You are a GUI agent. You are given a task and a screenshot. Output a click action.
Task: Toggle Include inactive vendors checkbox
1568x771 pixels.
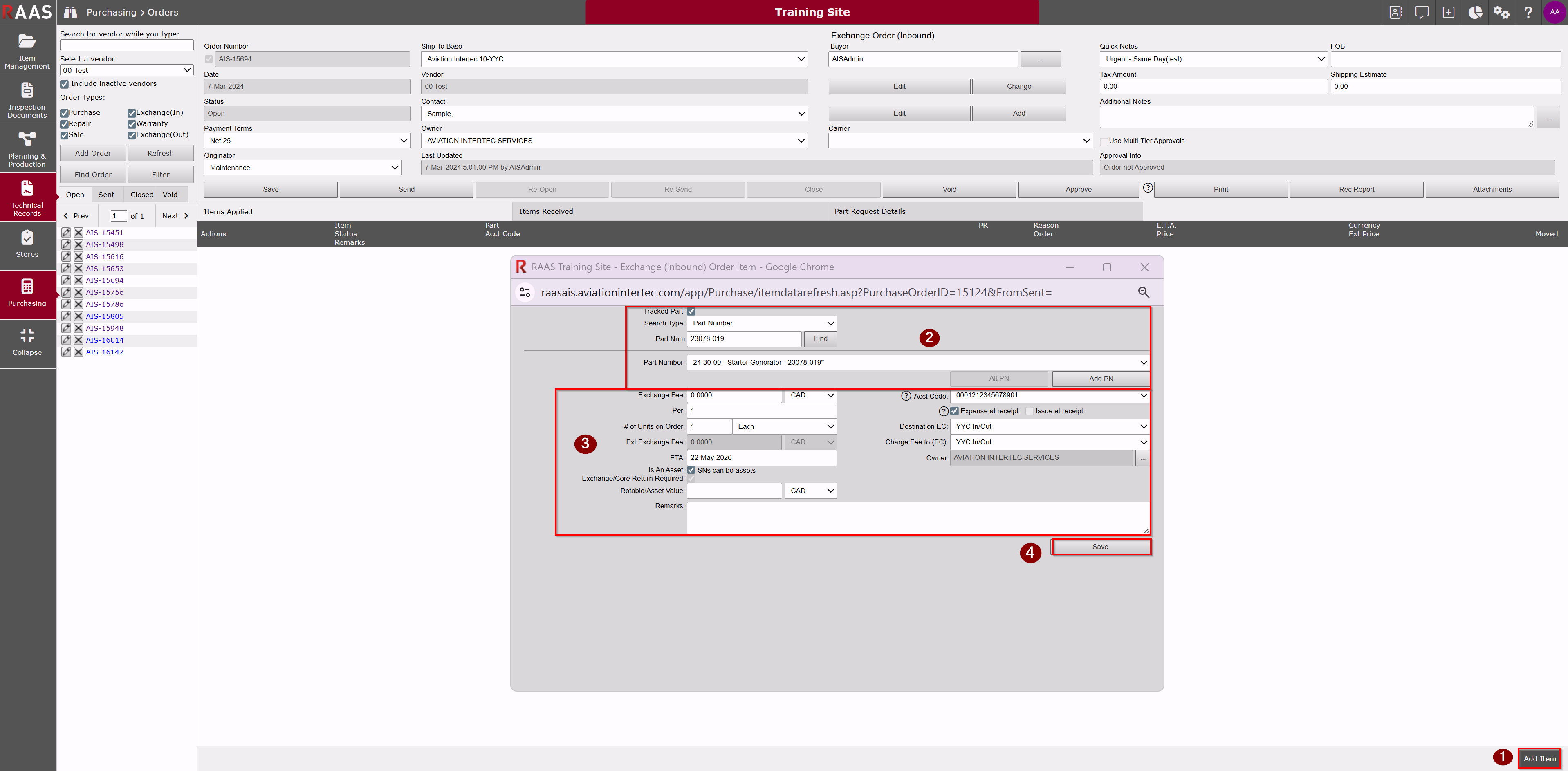tap(64, 84)
